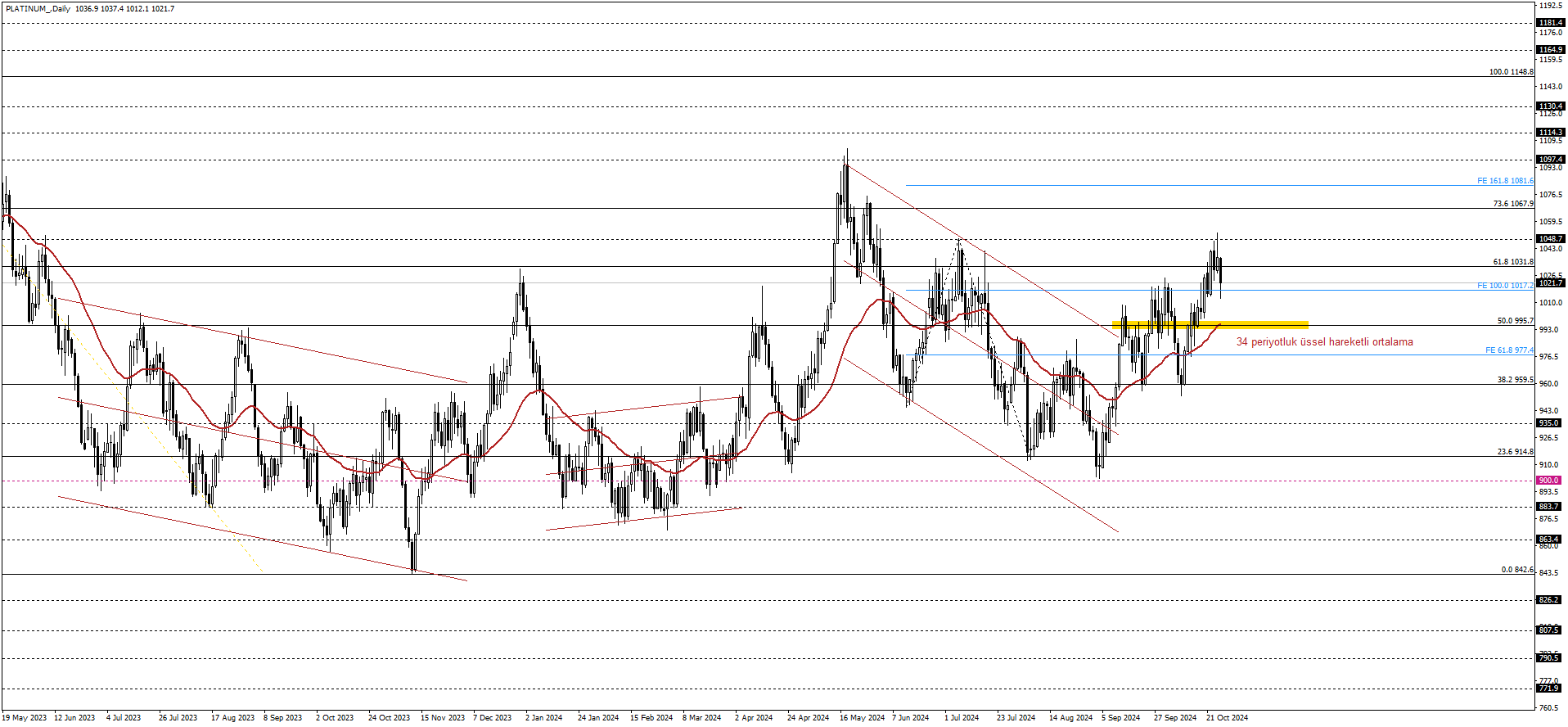Select the 1164.9 price level tag
Screen dimensions: 1568x727
tap(1550, 50)
